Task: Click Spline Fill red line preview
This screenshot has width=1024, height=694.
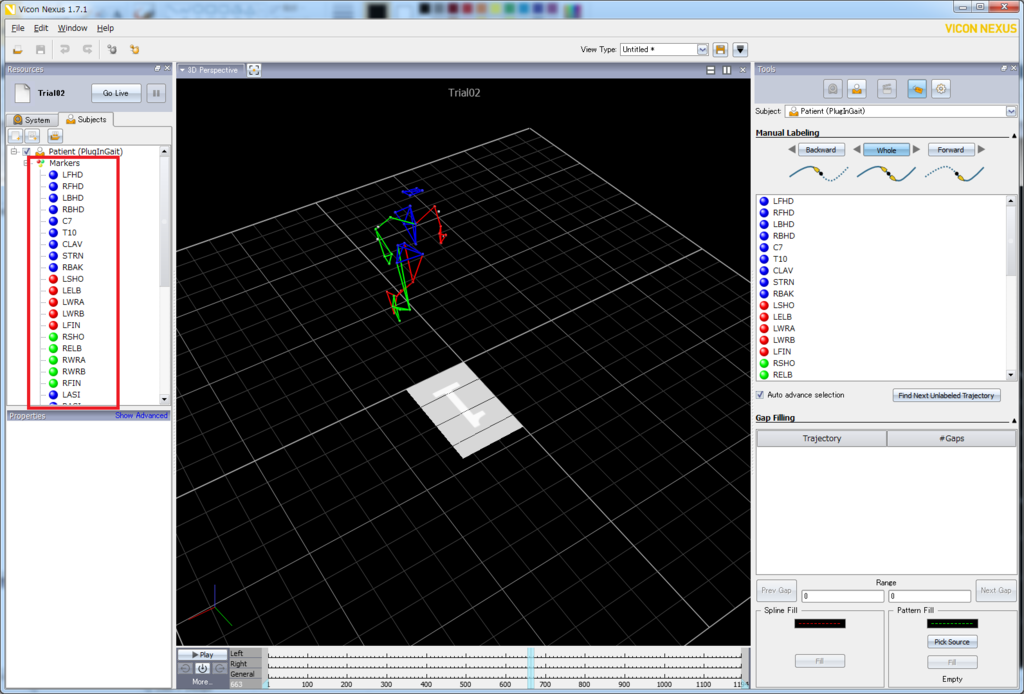Action: 820,623
